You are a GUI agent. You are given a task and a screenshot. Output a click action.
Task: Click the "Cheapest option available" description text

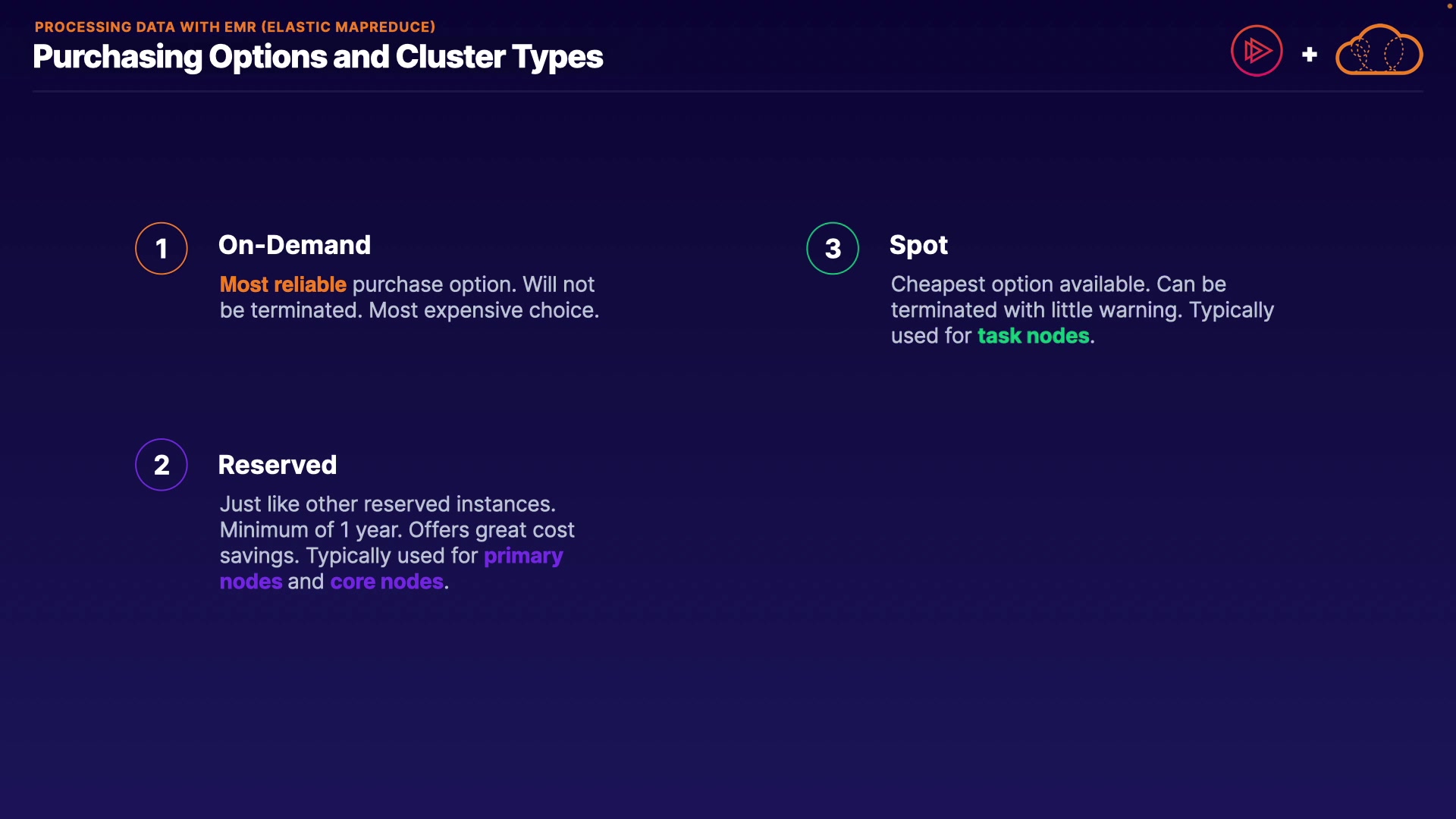[1021, 284]
